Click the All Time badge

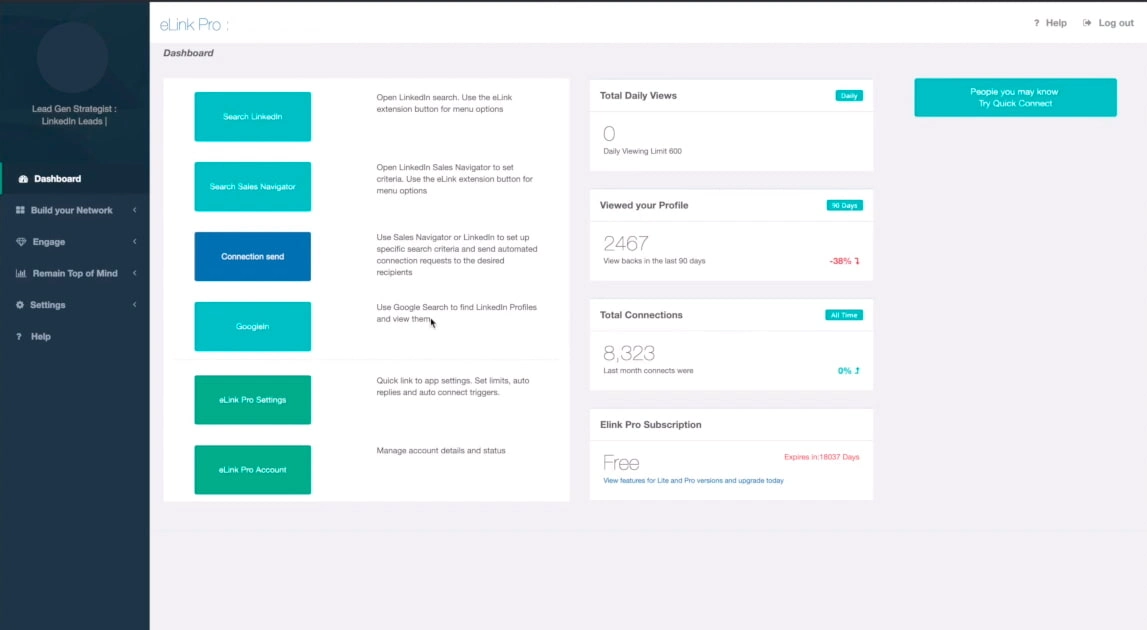(843, 315)
